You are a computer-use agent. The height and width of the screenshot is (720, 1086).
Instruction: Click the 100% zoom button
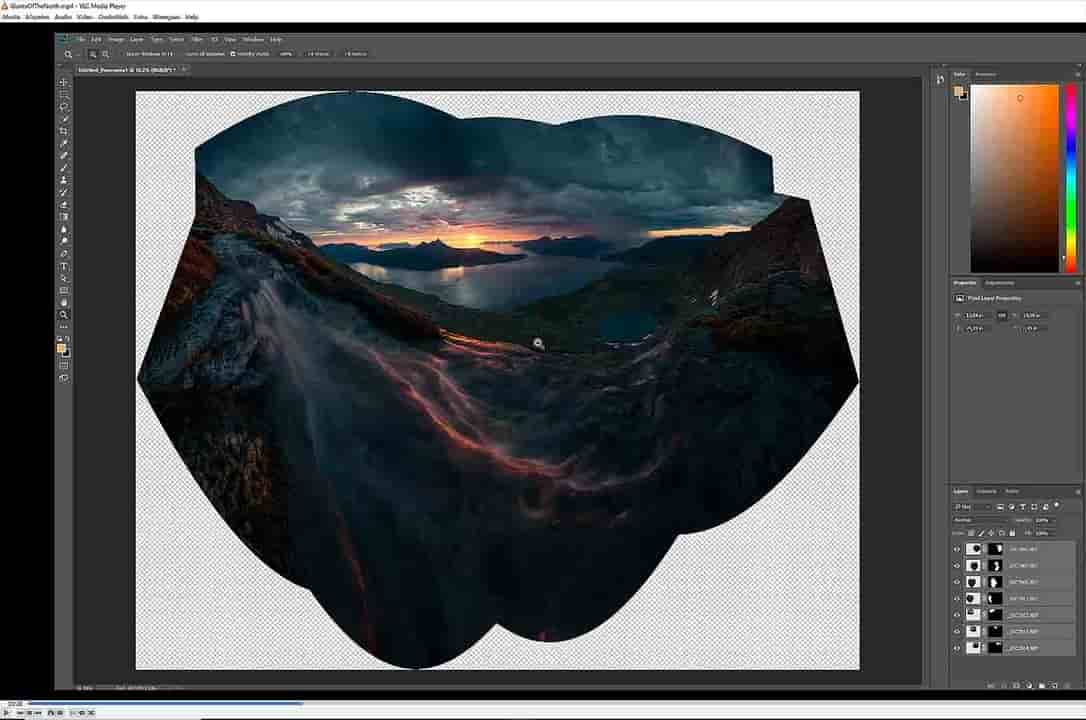(286, 54)
